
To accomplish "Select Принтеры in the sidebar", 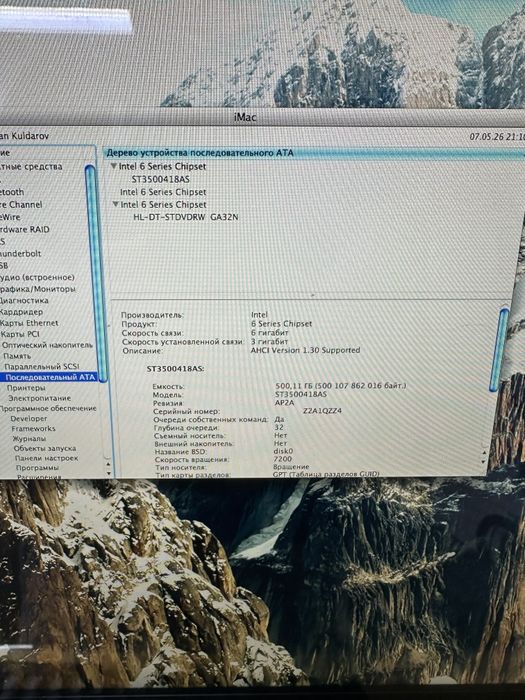I will (x=26, y=388).
